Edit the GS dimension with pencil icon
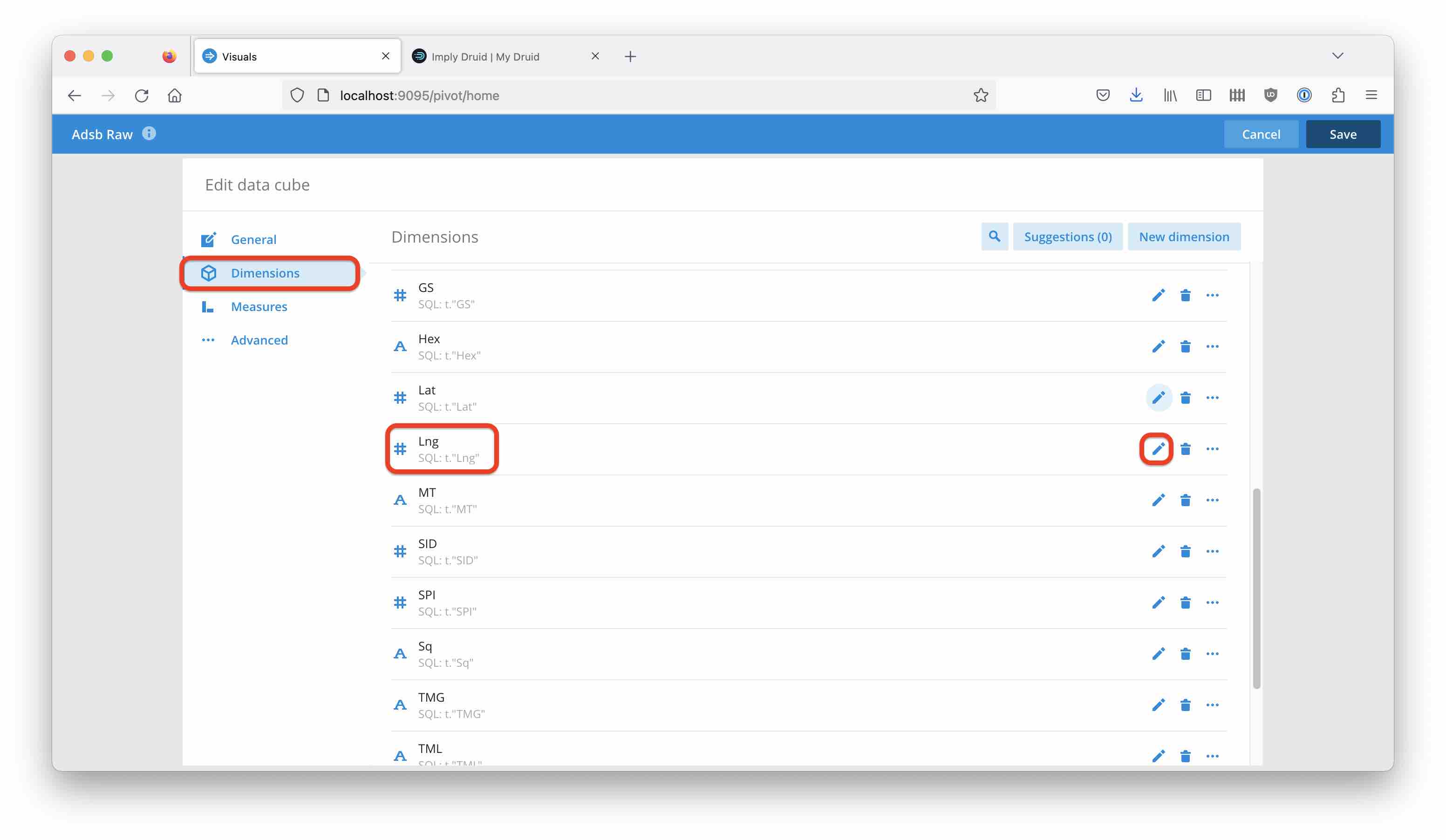This screenshot has width=1446, height=840. 1158,295
